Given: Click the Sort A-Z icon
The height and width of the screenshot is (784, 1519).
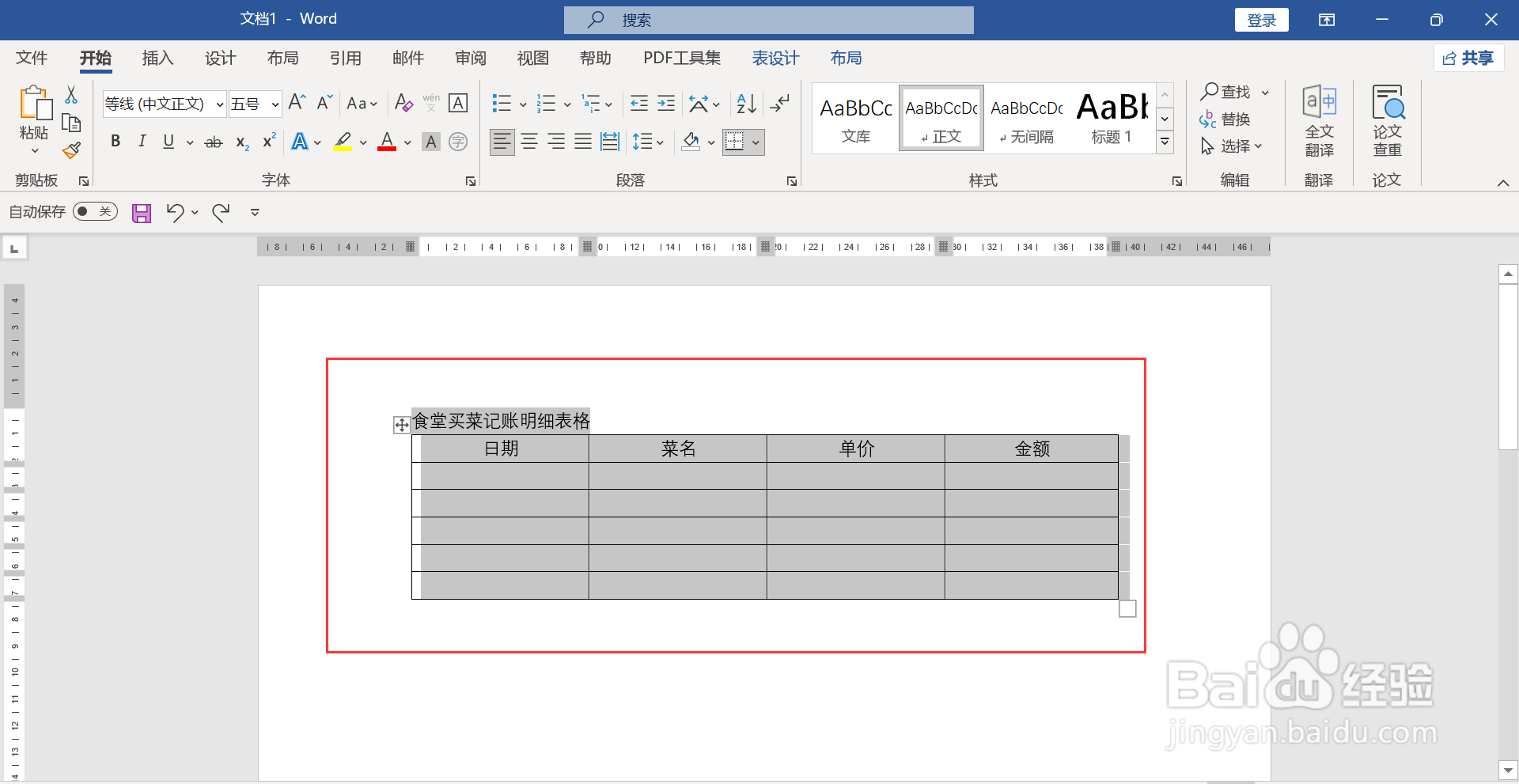Looking at the screenshot, I should point(746,104).
